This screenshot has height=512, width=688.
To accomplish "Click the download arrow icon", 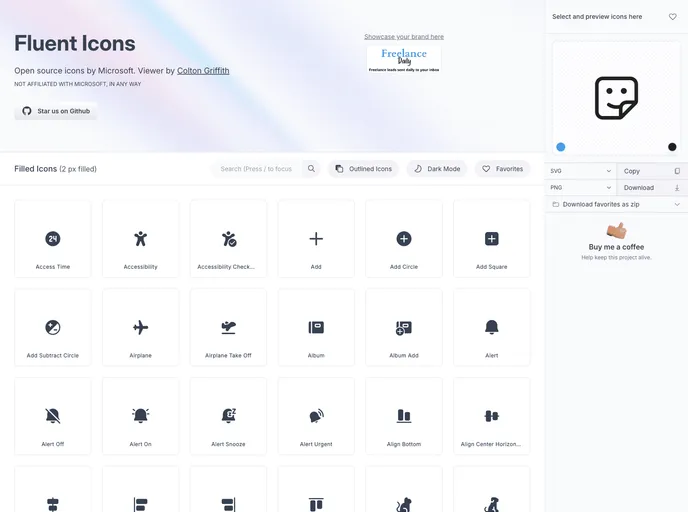I will [677, 188].
